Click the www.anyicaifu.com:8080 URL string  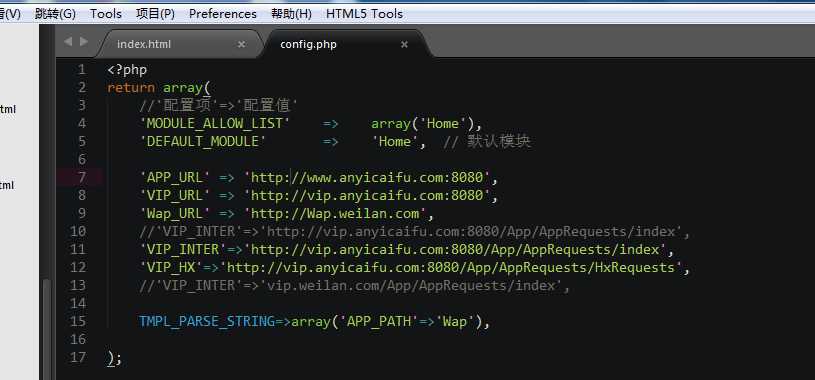[367, 178]
